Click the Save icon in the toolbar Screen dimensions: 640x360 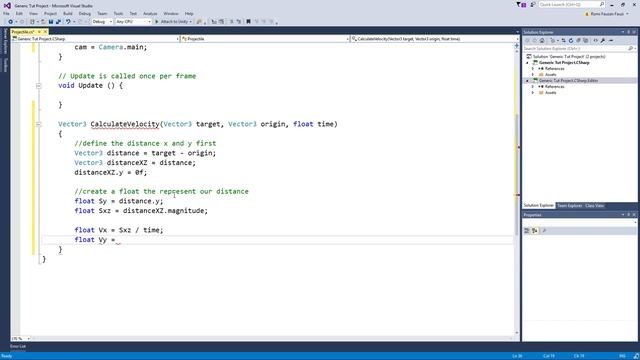(x=51, y=22)
